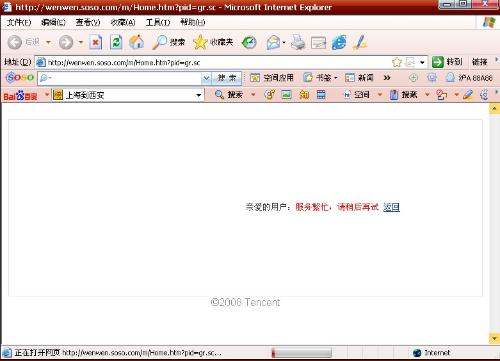Image resolution: width=500 pixels, height=361 pixels.
Task: Open the Forward button history dropdown
Action: coord(81,42)
